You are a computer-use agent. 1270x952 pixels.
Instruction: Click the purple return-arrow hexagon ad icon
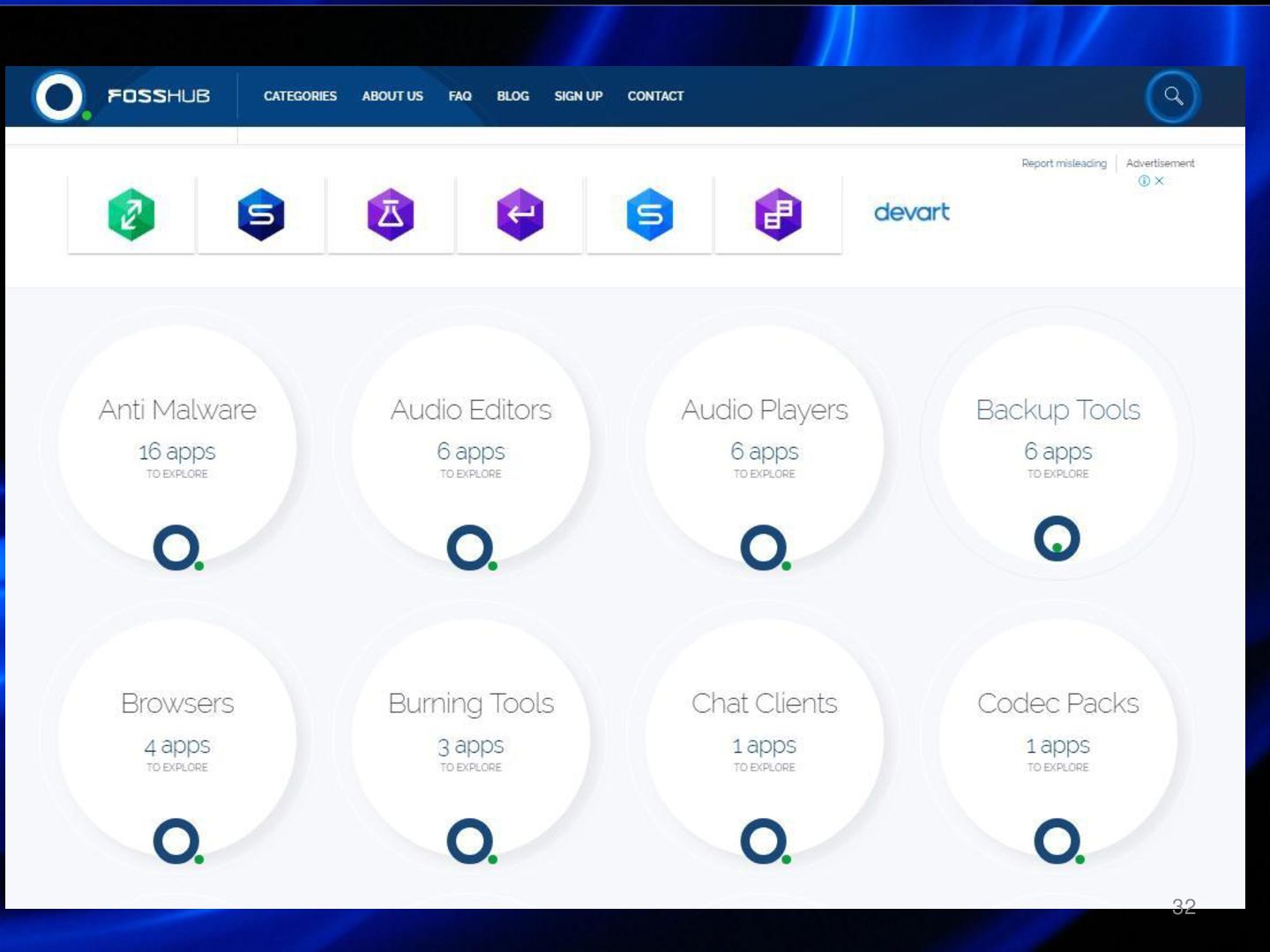click(x=520, y=214)
